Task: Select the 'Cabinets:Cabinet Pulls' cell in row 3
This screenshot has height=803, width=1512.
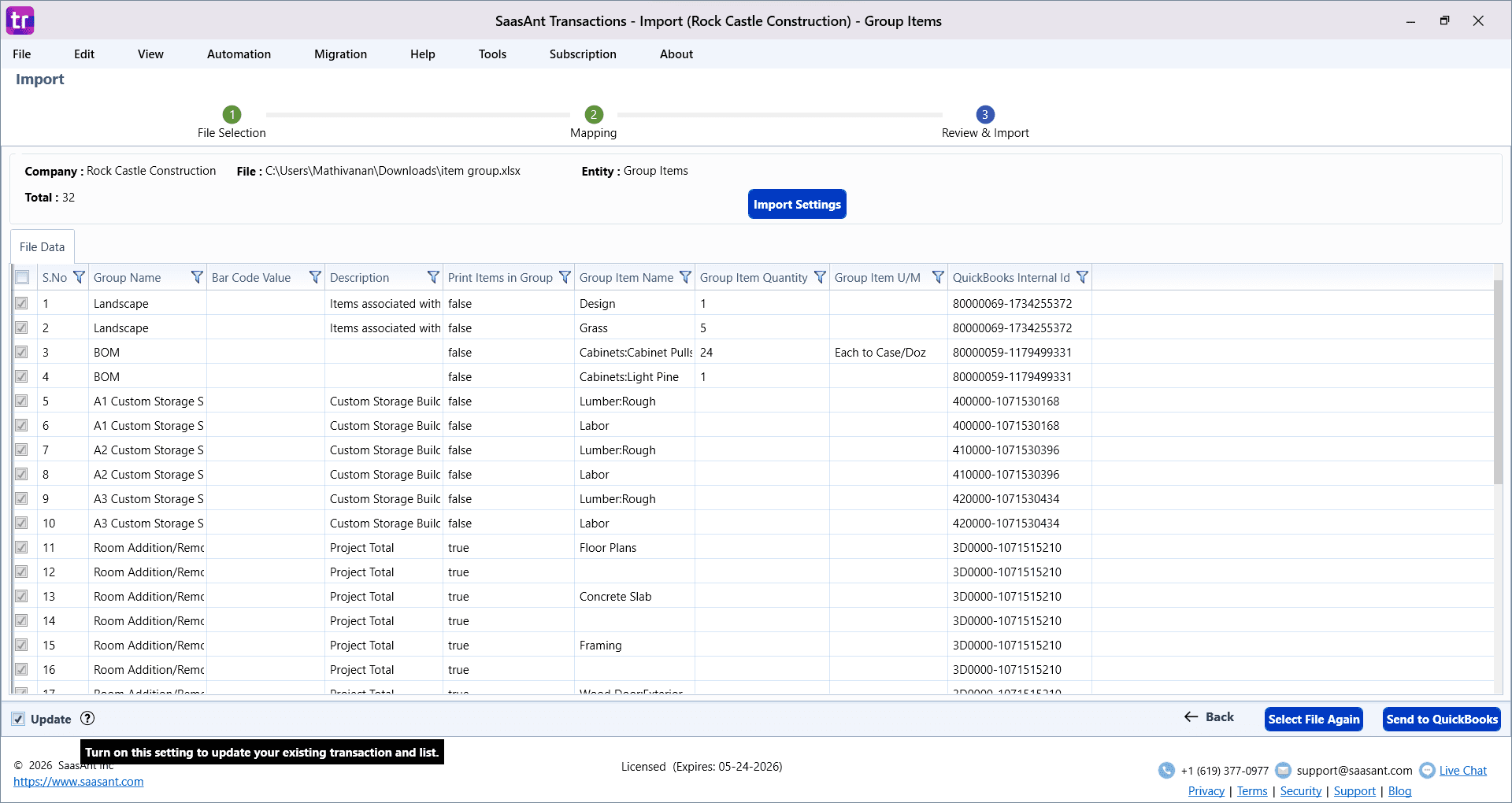Action: coord(635,352)
